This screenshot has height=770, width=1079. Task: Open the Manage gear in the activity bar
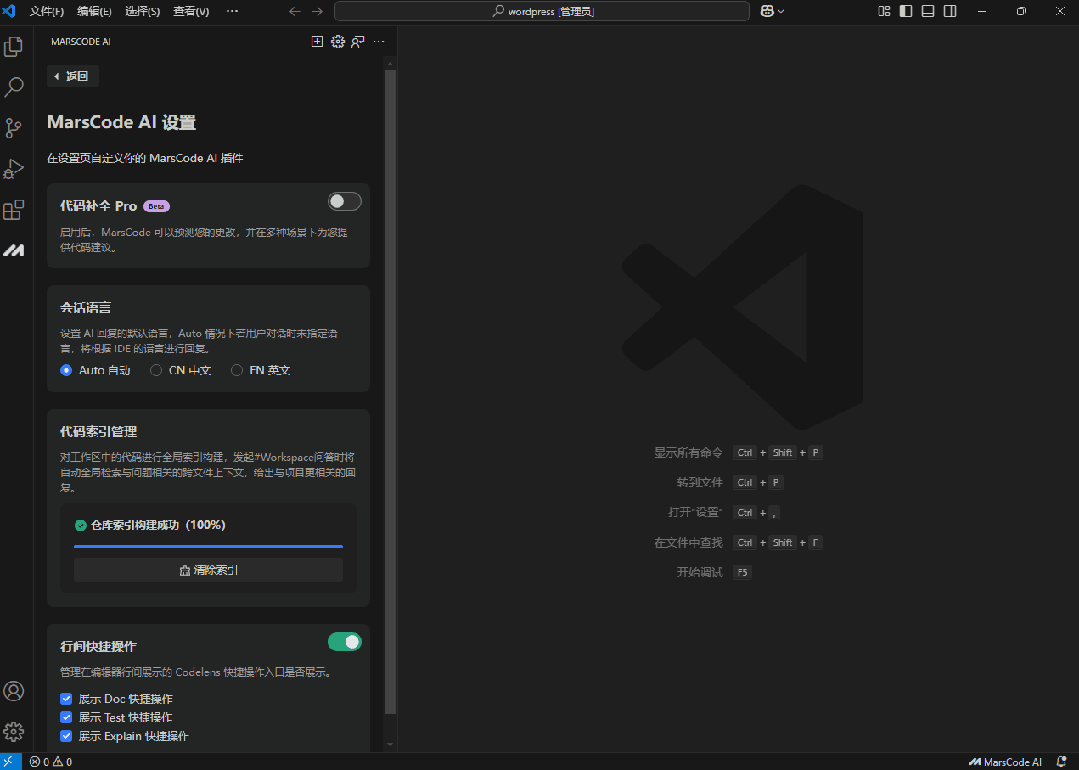[x=14, y=731]
